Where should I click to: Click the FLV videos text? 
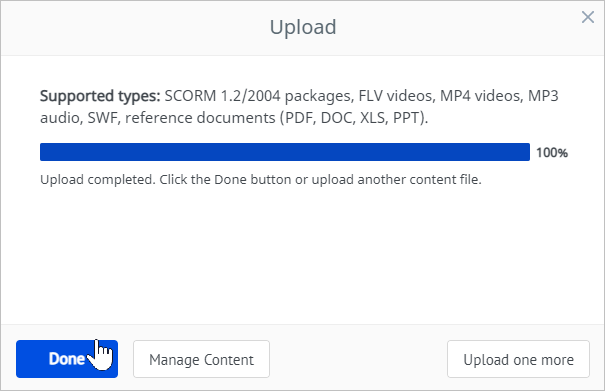tap(397, 96)
